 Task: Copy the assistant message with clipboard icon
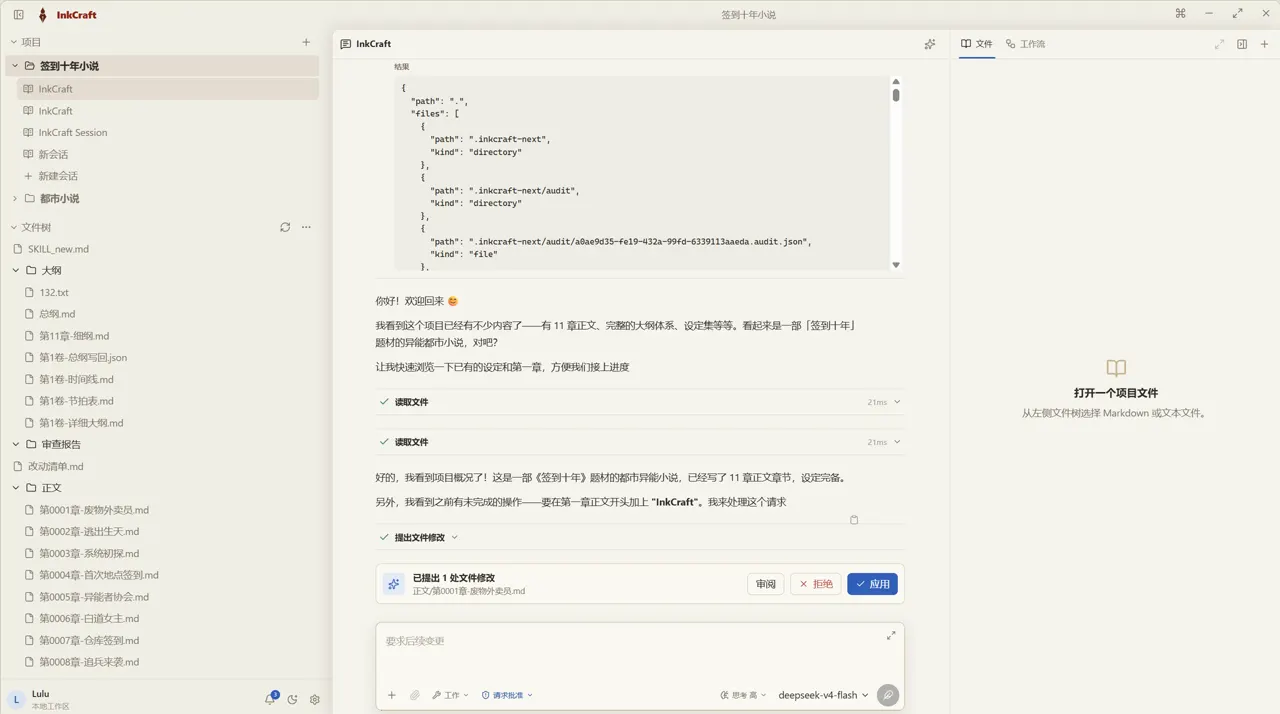pos(854,520)
